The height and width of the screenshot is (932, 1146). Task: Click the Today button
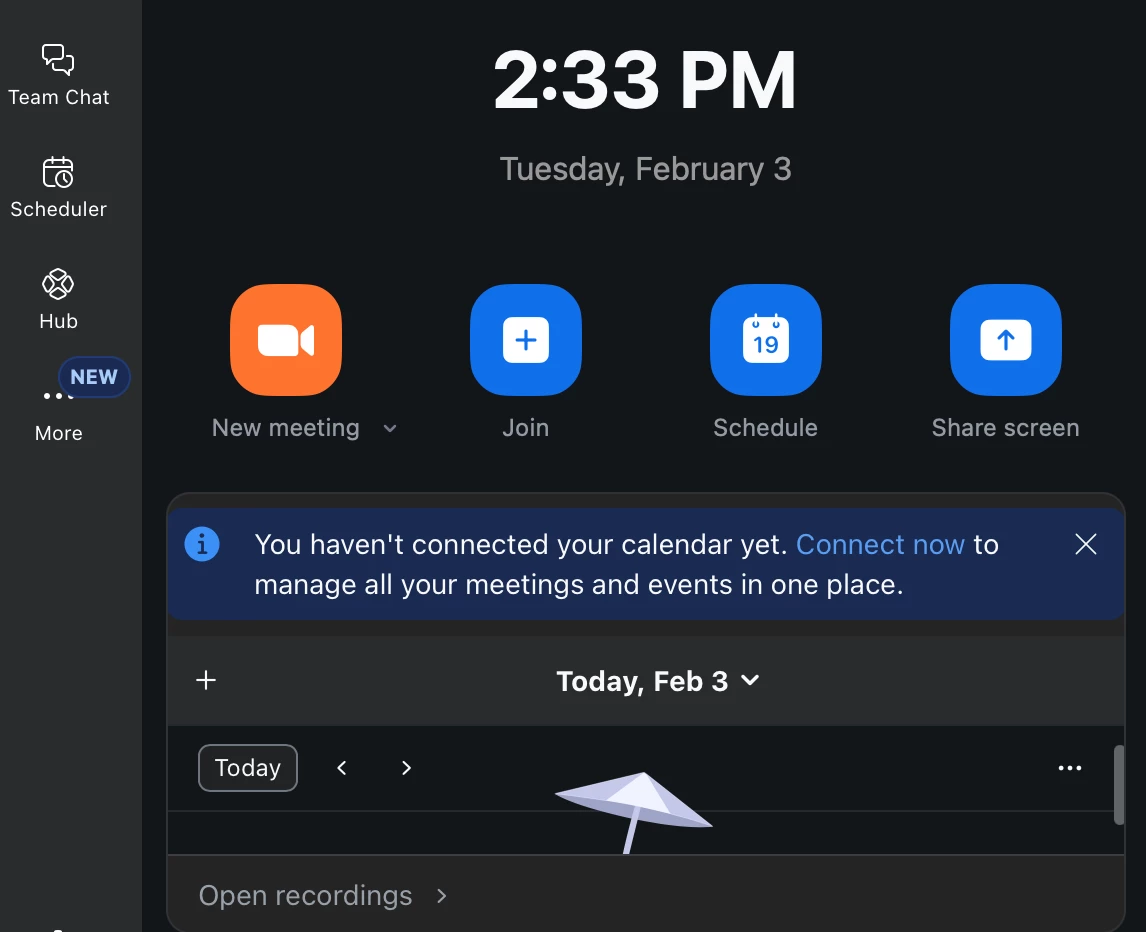click(x=248, y=768)
